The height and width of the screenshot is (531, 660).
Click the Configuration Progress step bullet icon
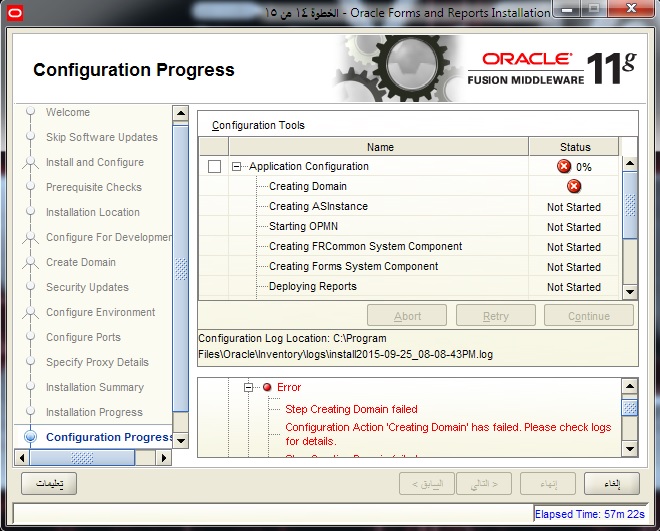[30, 437]
